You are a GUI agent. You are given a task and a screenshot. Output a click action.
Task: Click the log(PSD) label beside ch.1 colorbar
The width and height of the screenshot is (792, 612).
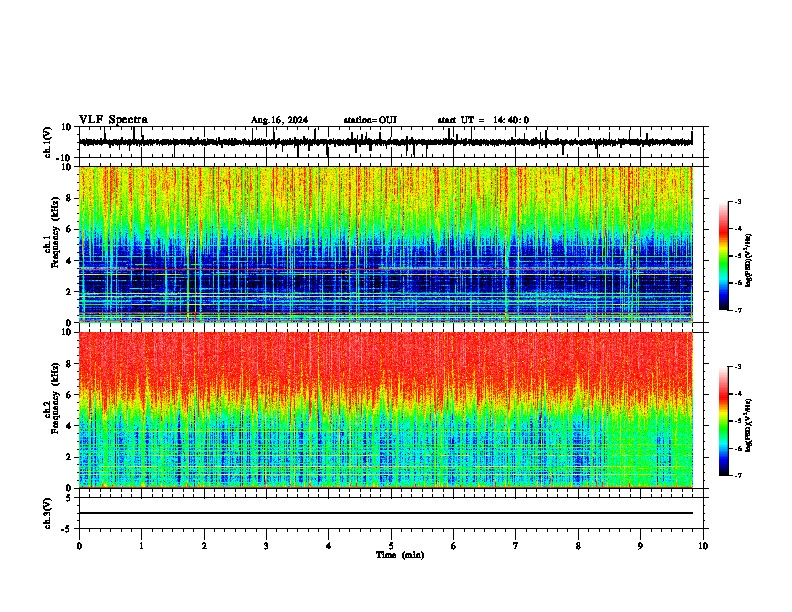point(749,261)
